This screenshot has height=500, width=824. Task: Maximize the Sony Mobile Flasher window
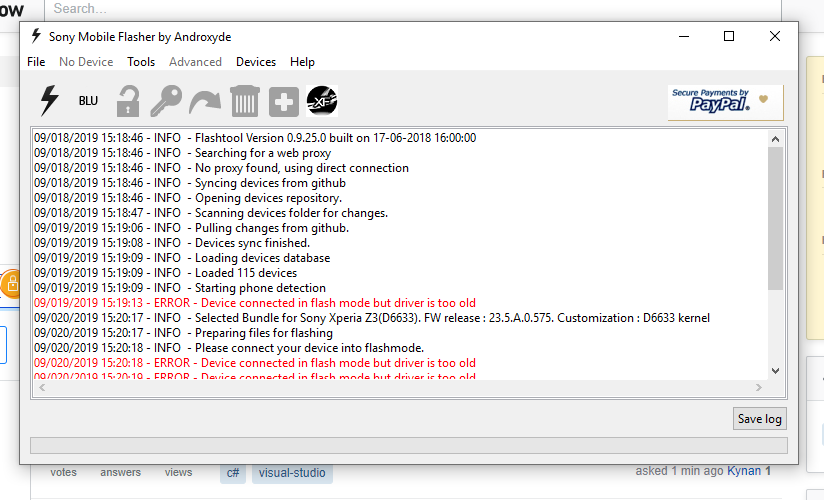tap(729, 36)
